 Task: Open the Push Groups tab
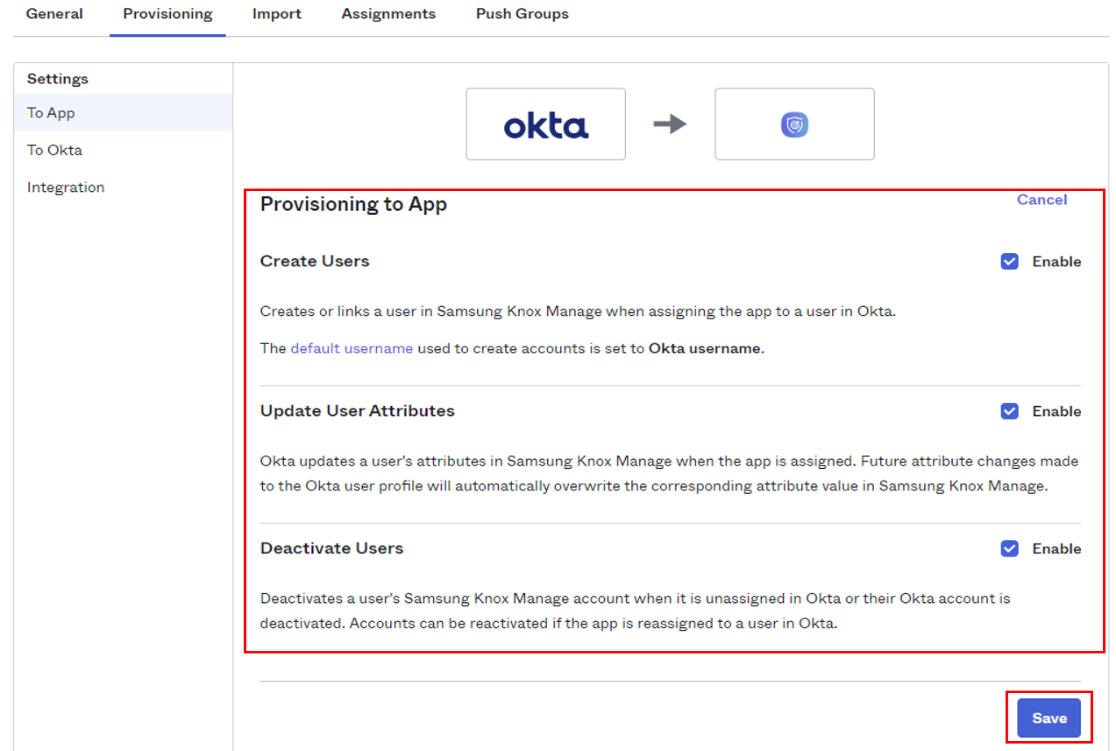(522, 14)
